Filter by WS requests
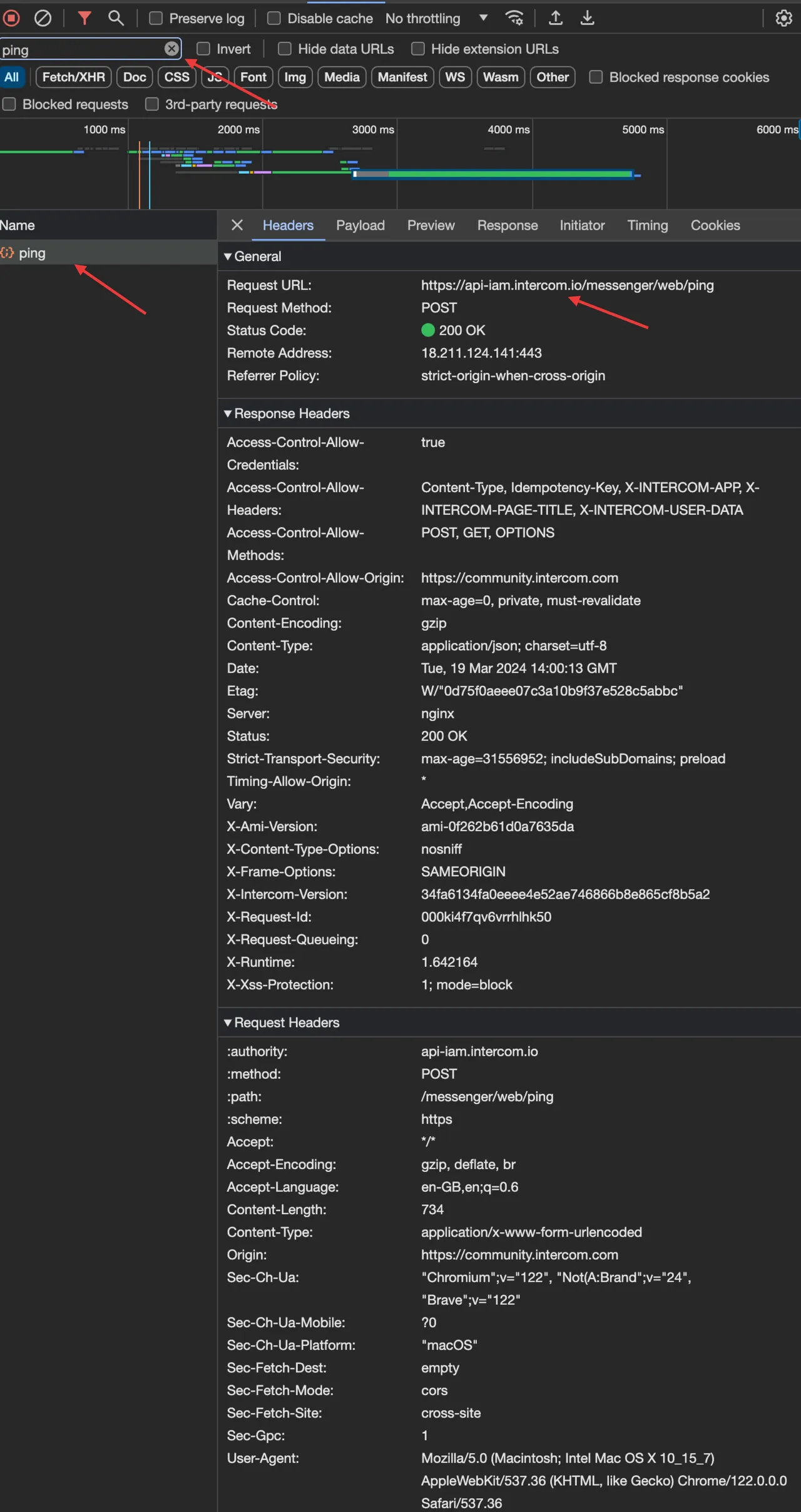 tap(455, 77)
